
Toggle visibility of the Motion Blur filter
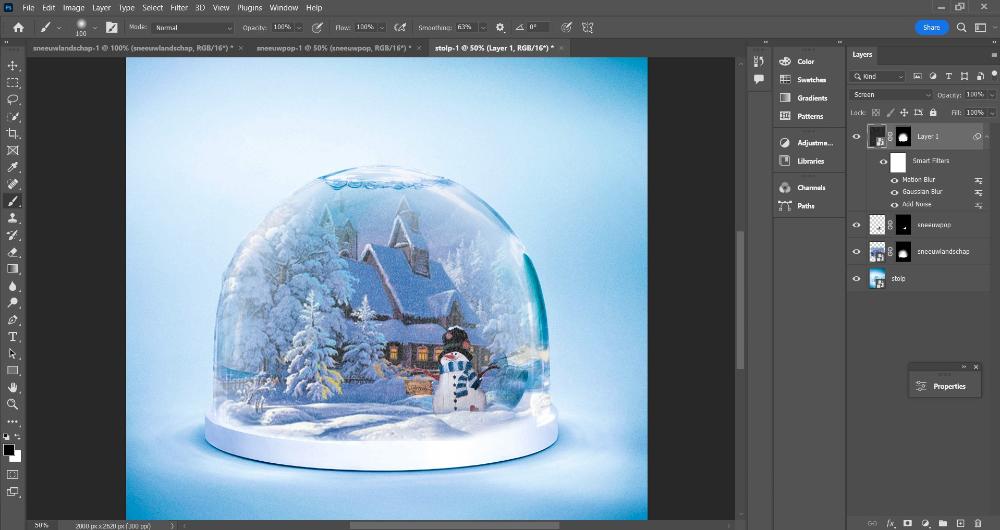point(894,180)
